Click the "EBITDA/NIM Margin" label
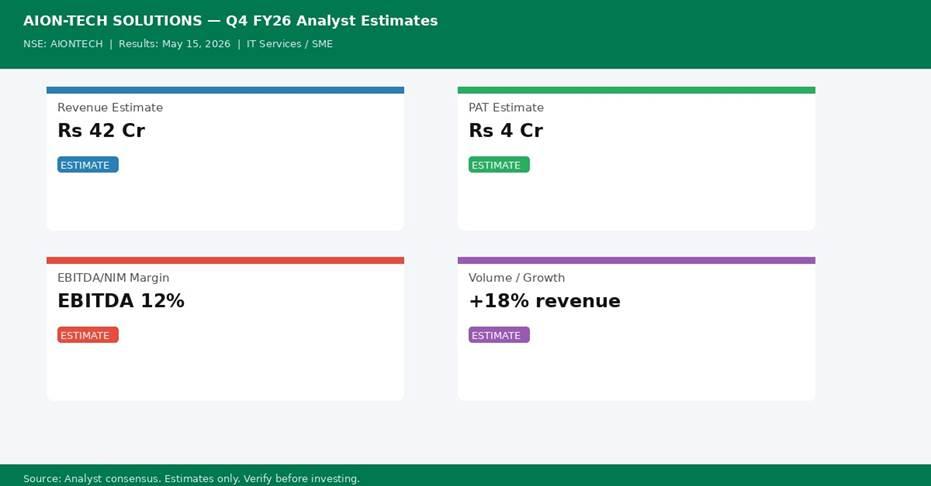Screen dimensions: 931x486 click(x=113, y=278)
